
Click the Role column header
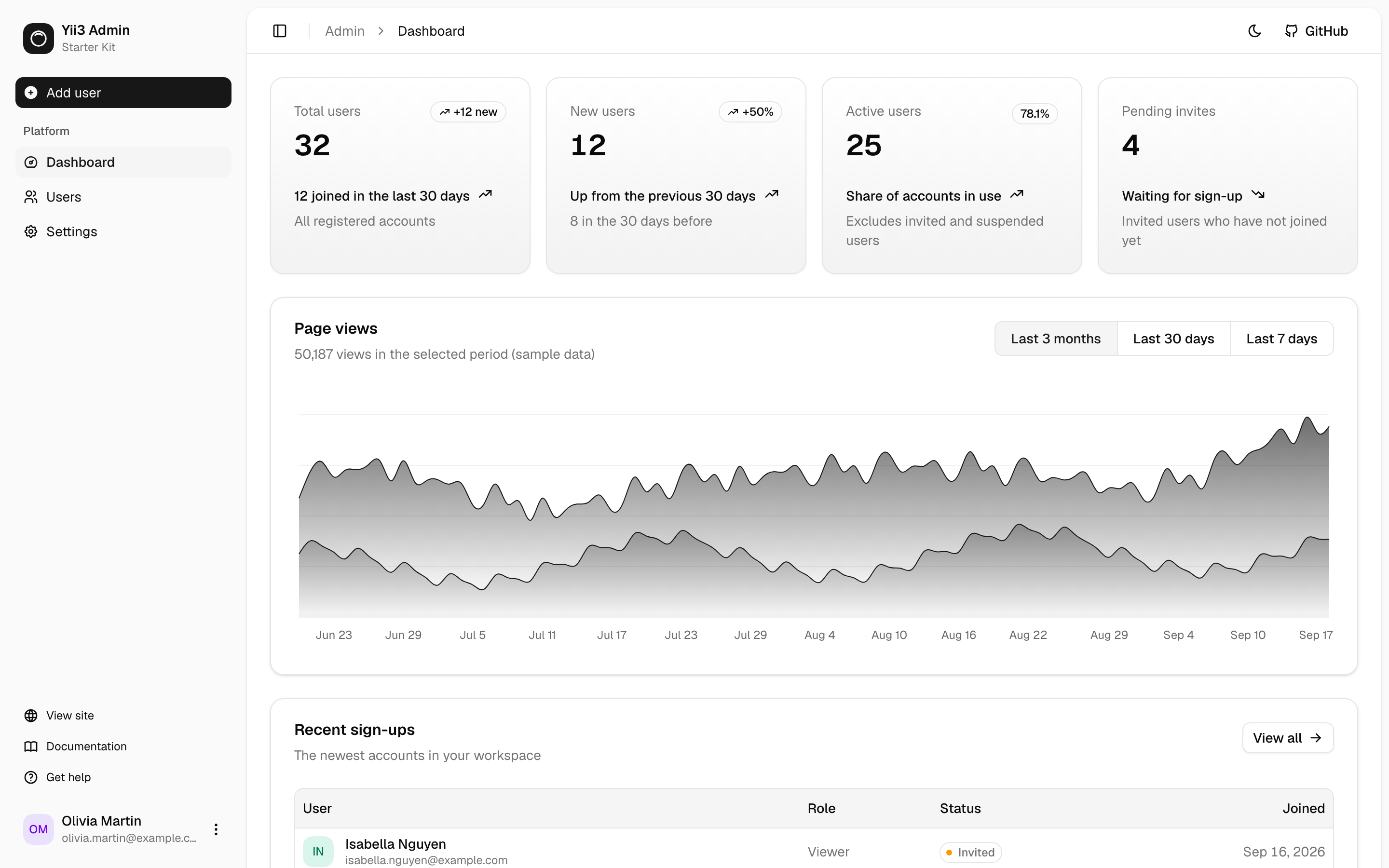pos(821,808)
